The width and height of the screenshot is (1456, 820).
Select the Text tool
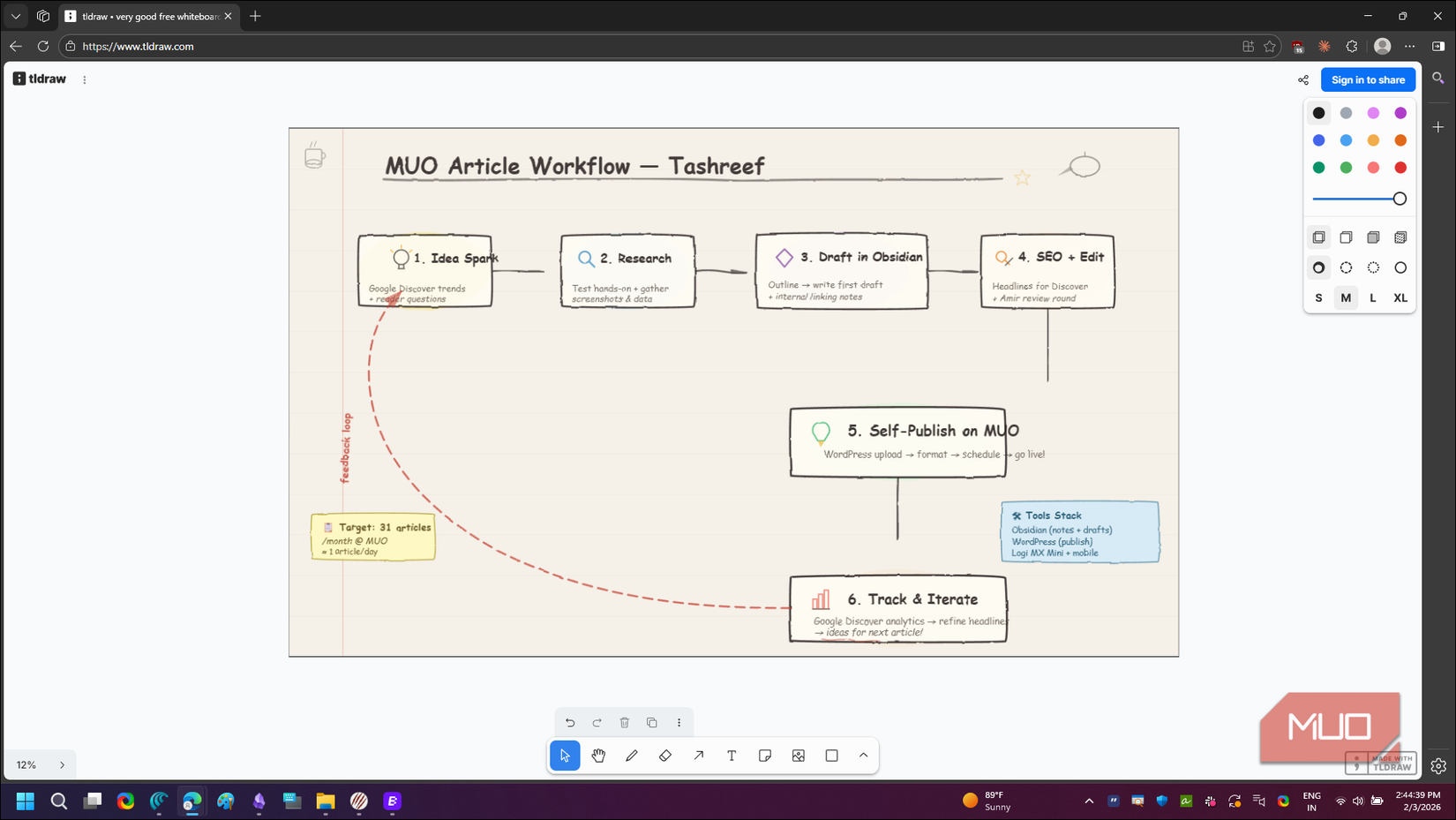[732, 756]
